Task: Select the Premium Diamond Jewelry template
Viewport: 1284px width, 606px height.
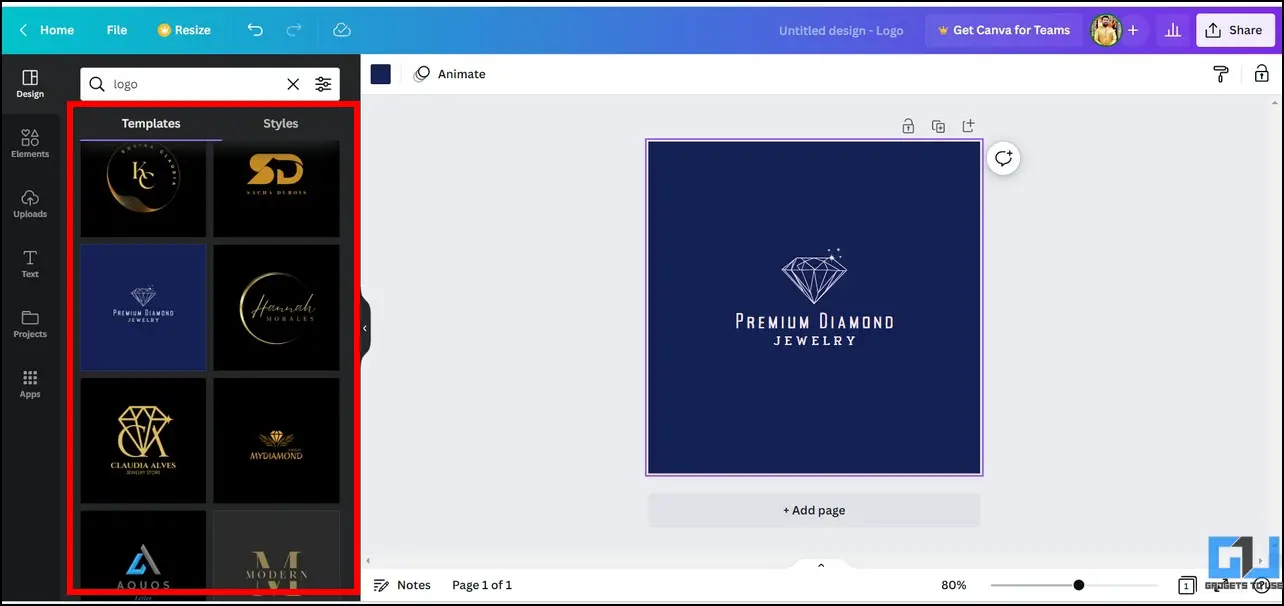Action: tap(143, 308)
